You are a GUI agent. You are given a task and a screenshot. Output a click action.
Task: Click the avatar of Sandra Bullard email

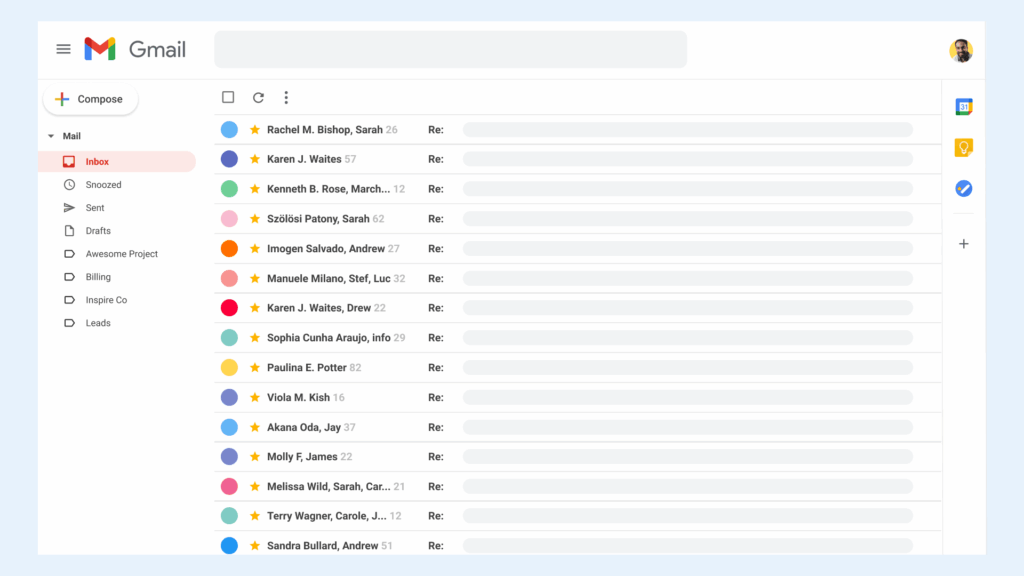click(x=229, y=545)
